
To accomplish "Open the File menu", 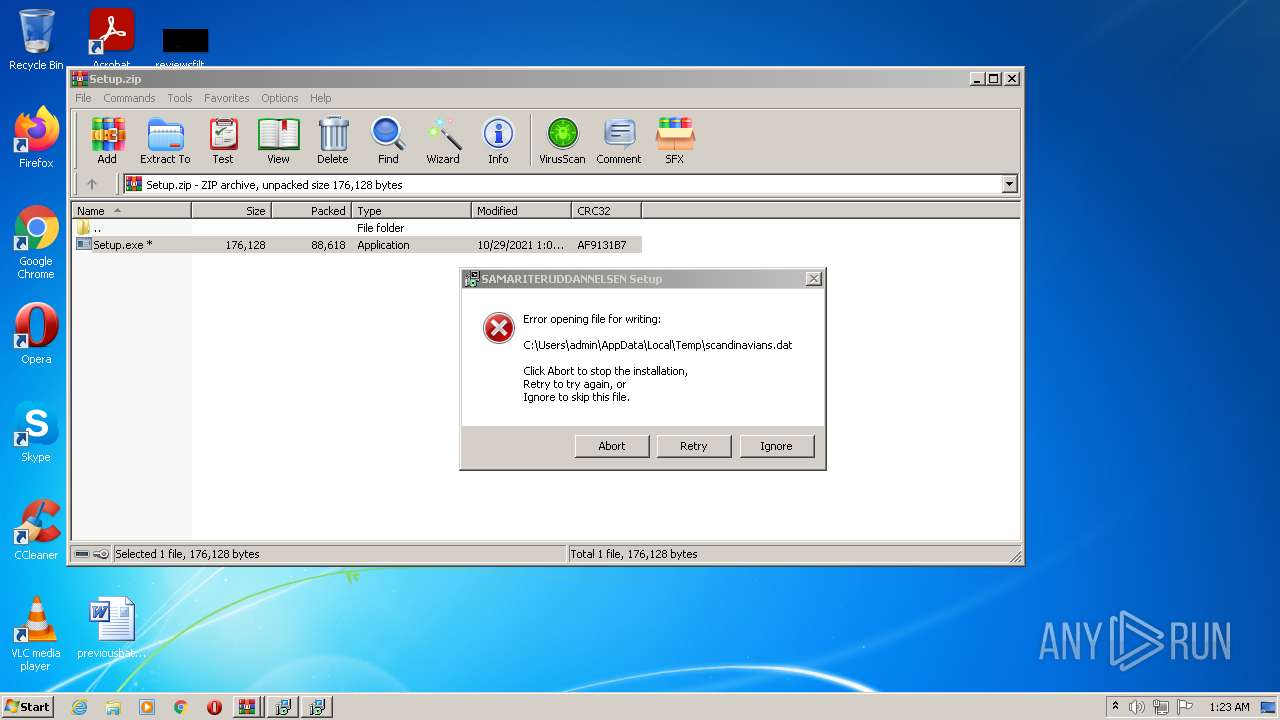I will [83, 98].
